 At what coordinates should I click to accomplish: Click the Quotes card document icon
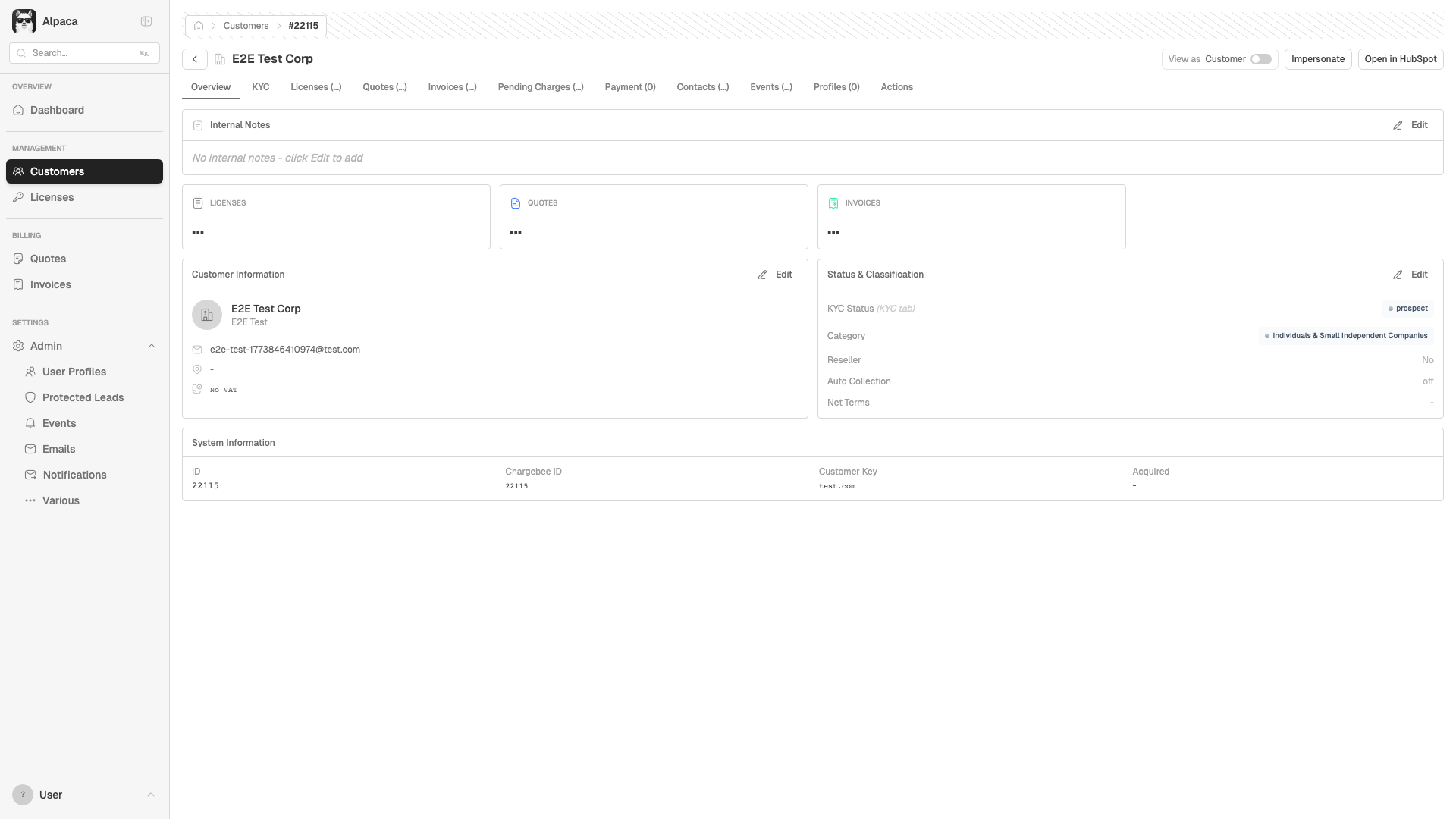coord(516,203)
